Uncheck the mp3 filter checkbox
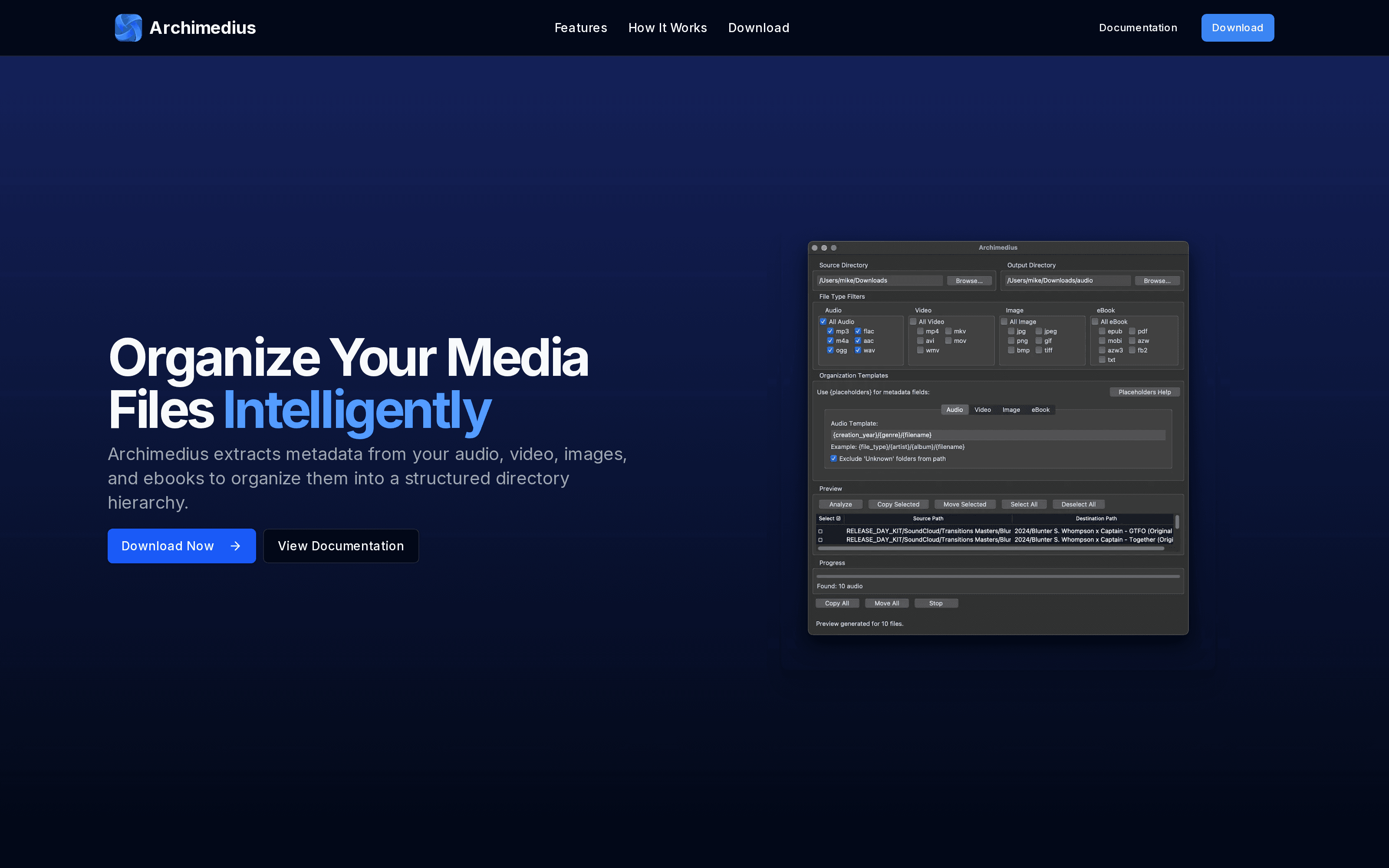Image resolution: width=1389 pixels, height=868 pixels. [x=830, y=331]
